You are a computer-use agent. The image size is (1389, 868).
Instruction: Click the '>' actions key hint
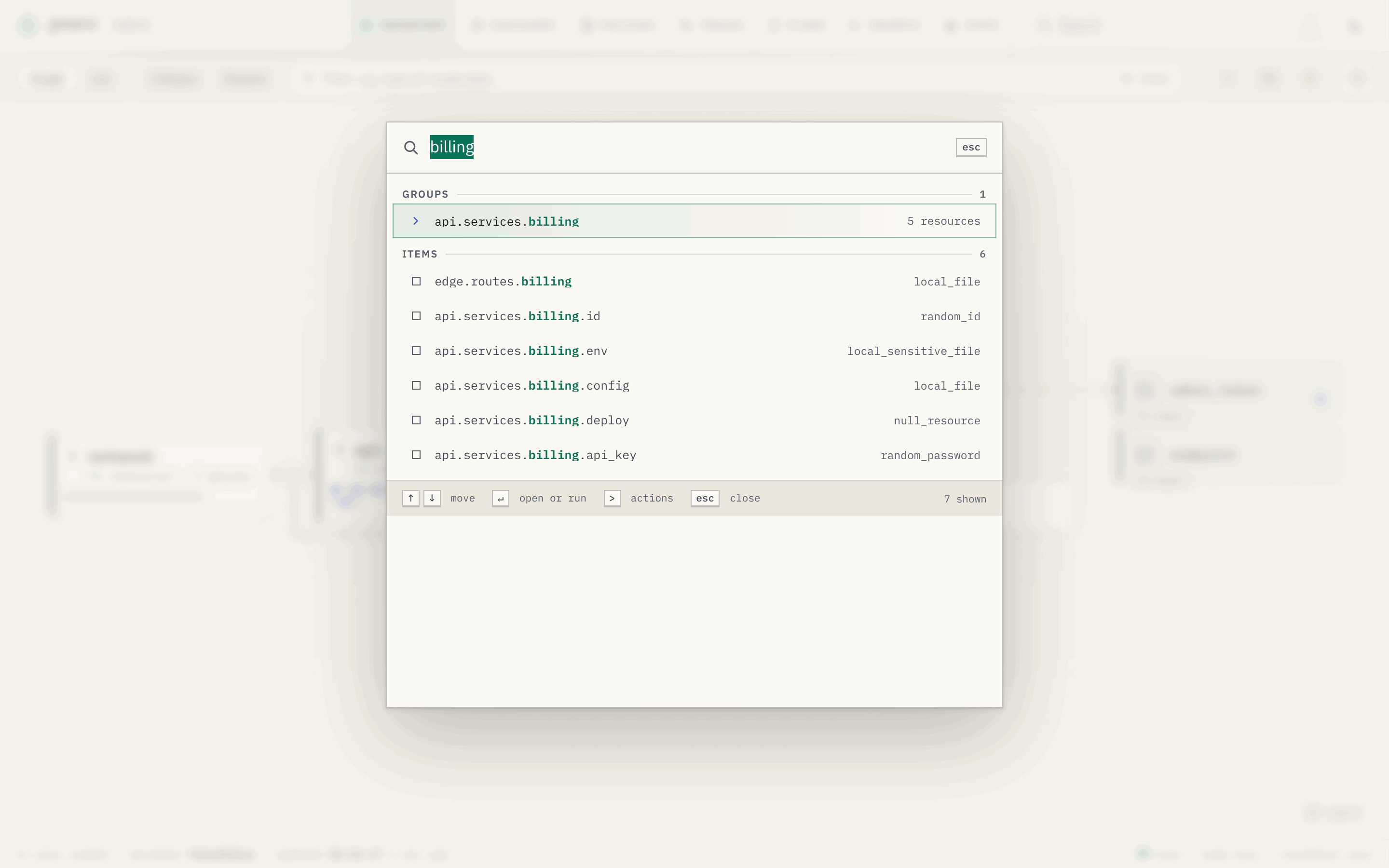click(612, 498)
